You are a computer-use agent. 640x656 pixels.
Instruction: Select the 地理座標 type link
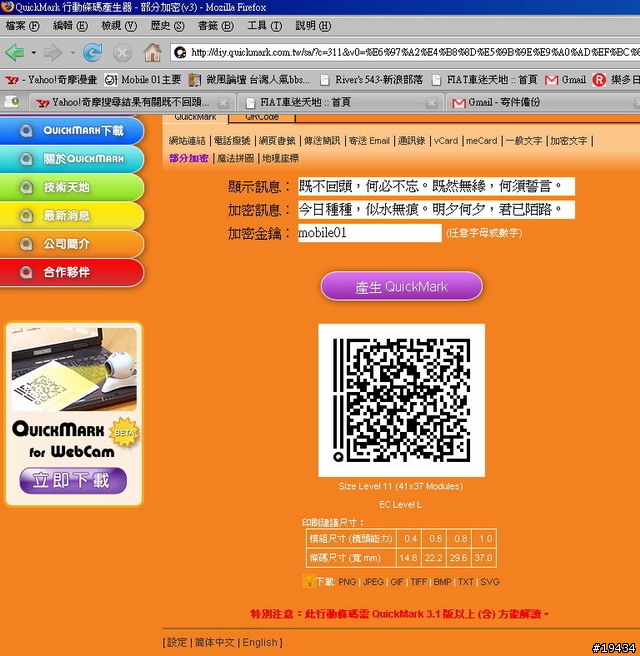(281, 158)
